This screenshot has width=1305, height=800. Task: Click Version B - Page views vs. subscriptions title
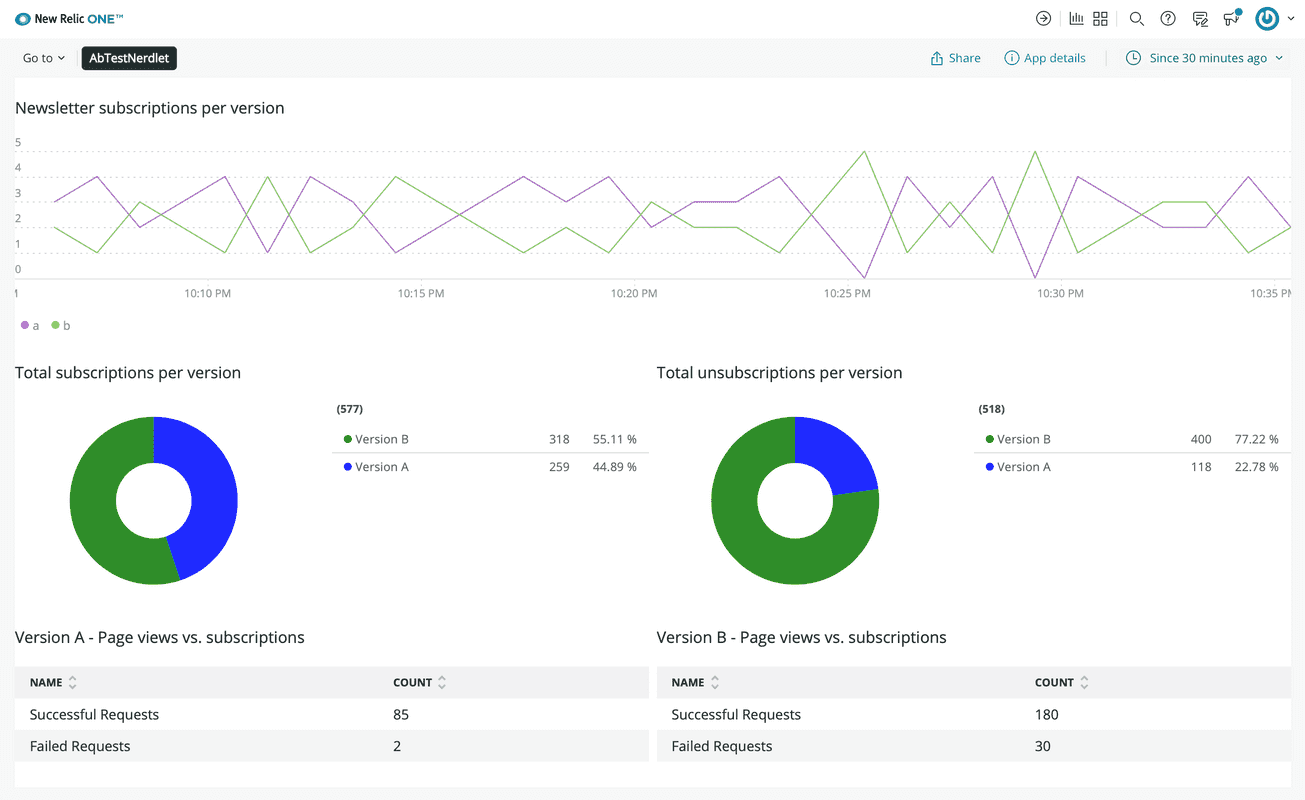coord(801,637)
